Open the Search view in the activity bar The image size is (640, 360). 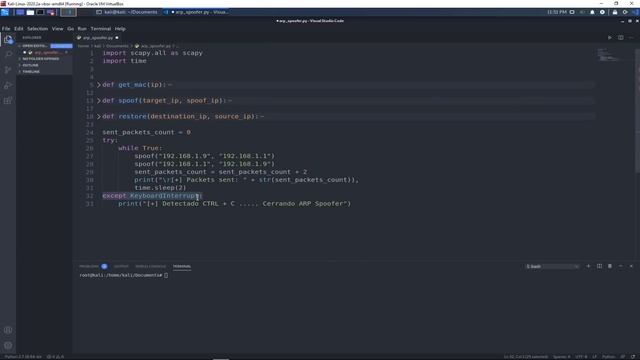(x=8, y=54)
